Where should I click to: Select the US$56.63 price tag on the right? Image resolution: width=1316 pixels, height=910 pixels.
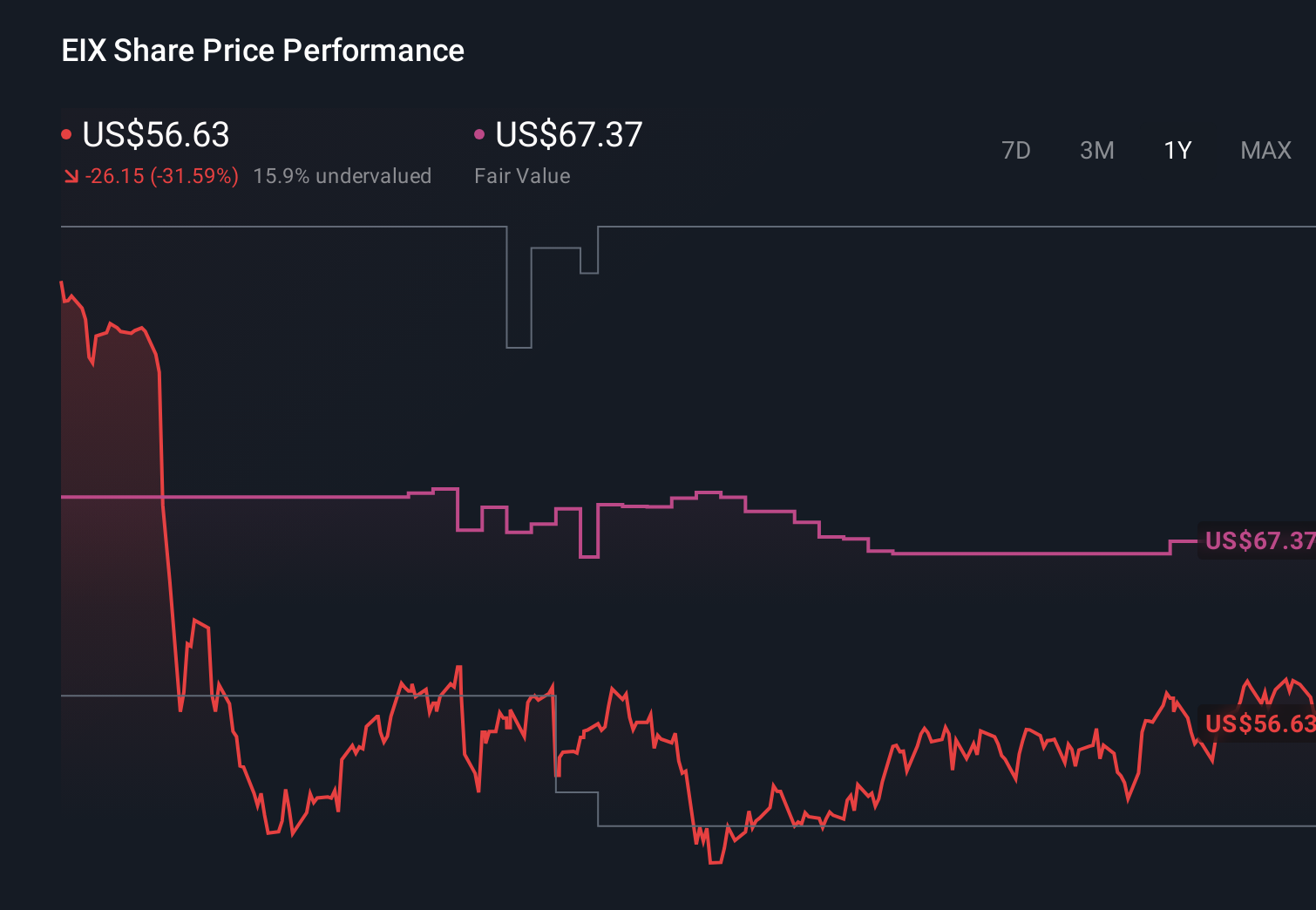pos(1258,723)
